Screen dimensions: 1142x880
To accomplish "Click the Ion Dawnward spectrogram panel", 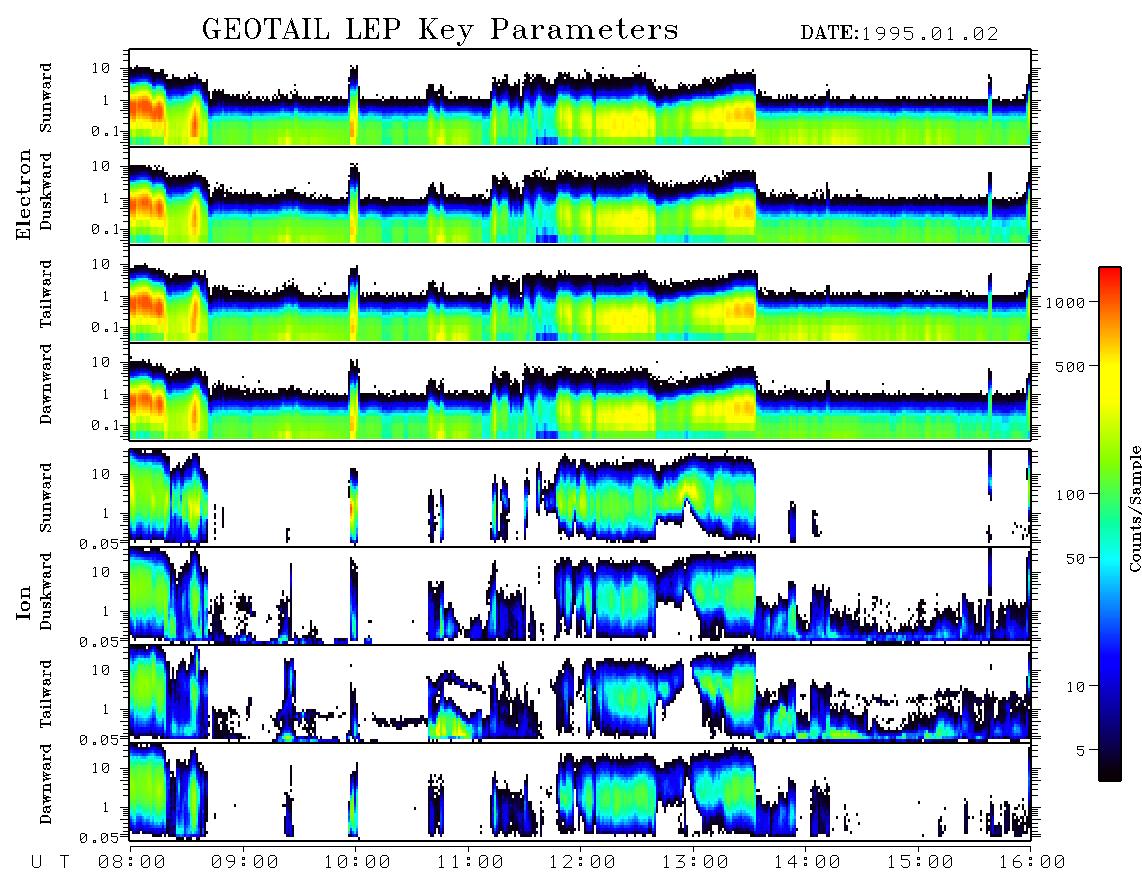I will (580, 790).
